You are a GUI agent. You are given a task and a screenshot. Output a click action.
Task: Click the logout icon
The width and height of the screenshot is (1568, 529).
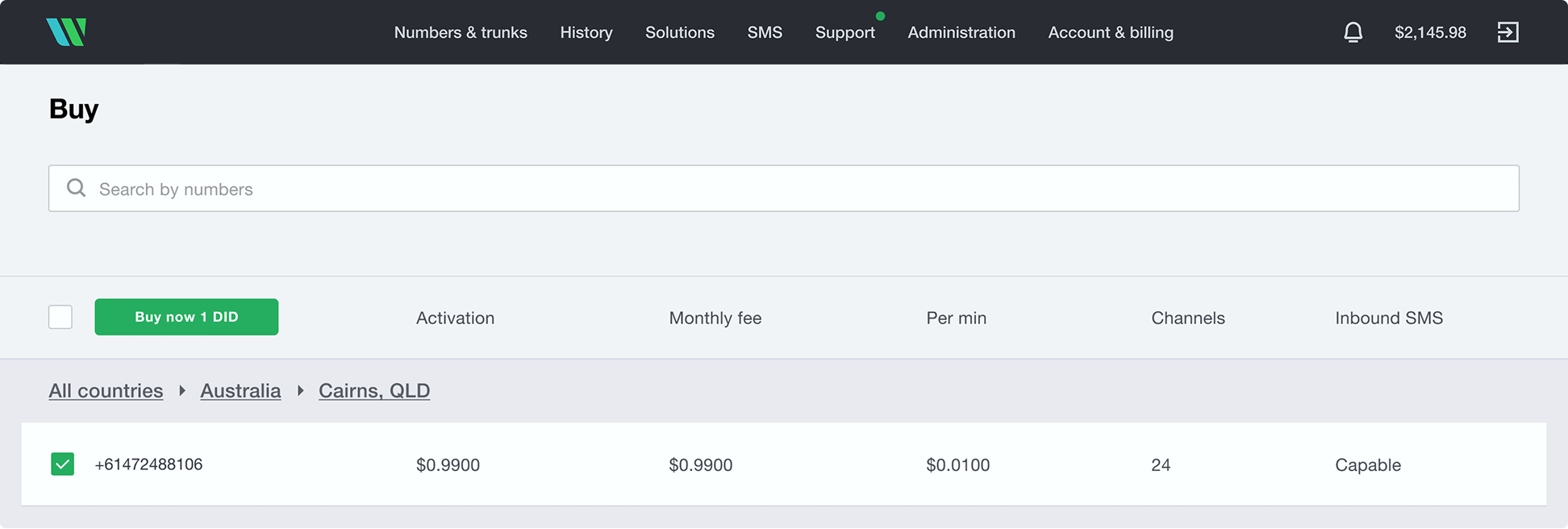click(x=1508, y=32)
